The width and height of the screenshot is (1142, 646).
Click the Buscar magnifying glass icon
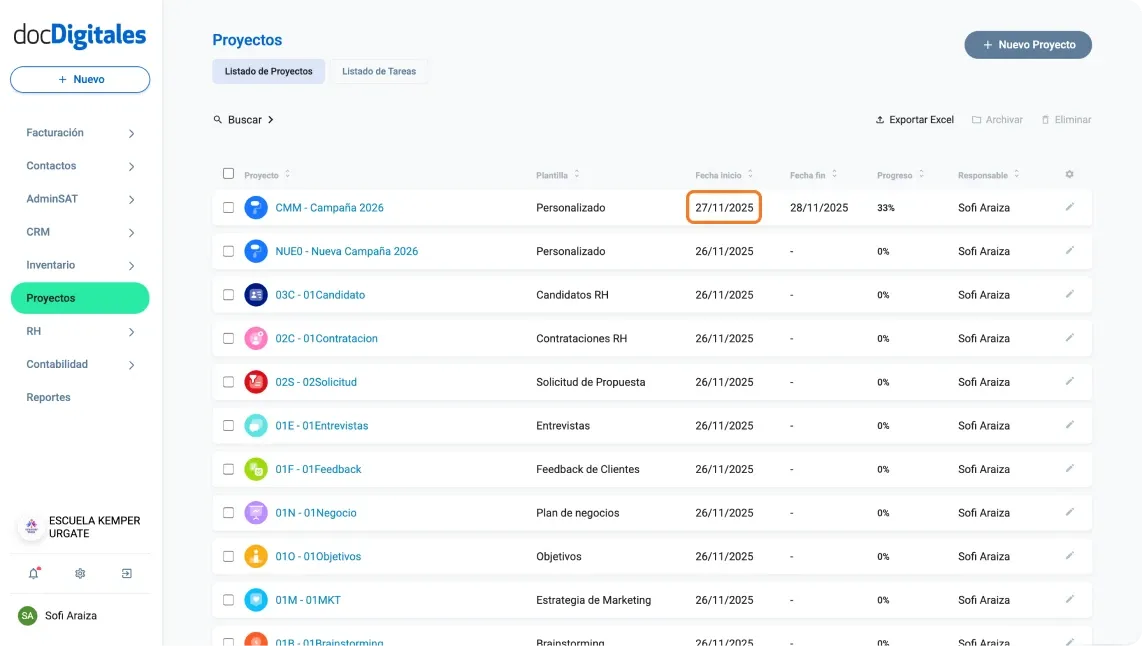click(217, 119)
